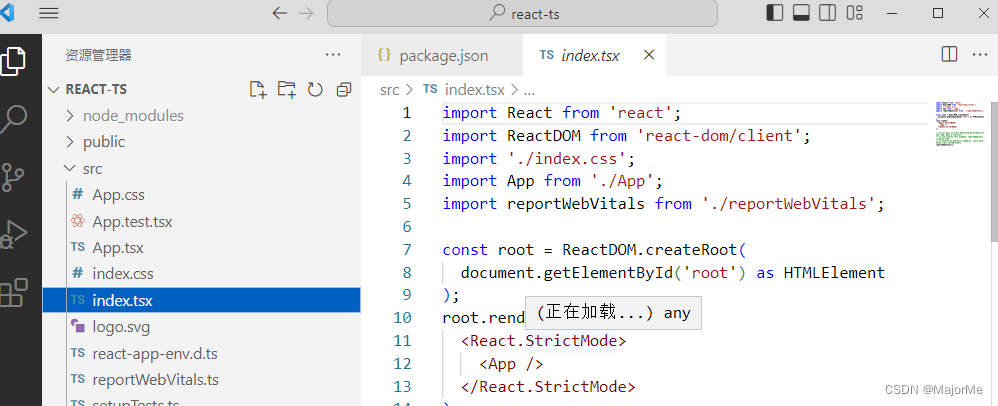Viewport: 998px width, 406px height.
Task: Toggle bottom panel layout icon
Action: (801, 13)
